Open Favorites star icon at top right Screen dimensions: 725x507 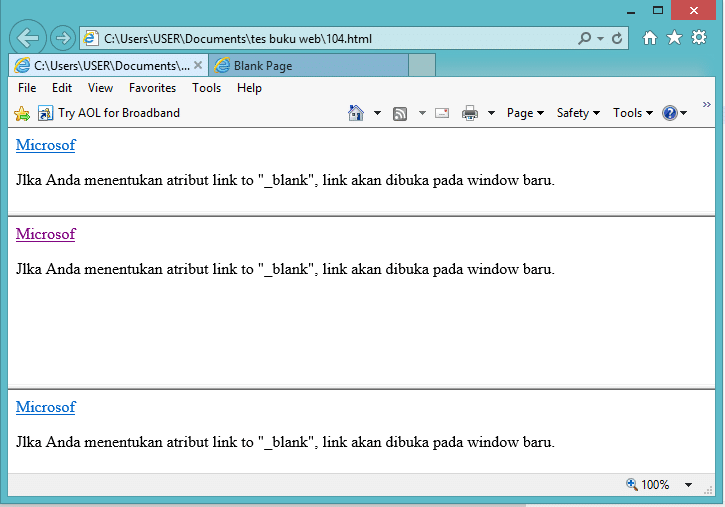[x=674, y=38]
